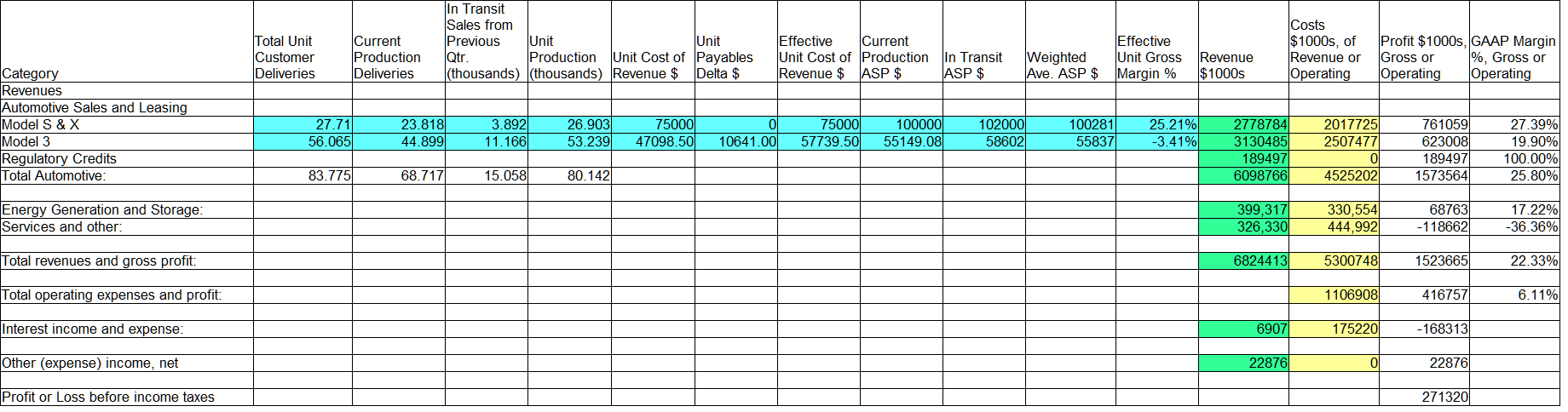Select Model S & X deliveries 27.71
This screenshot has width=1568, height=412.
303,125
